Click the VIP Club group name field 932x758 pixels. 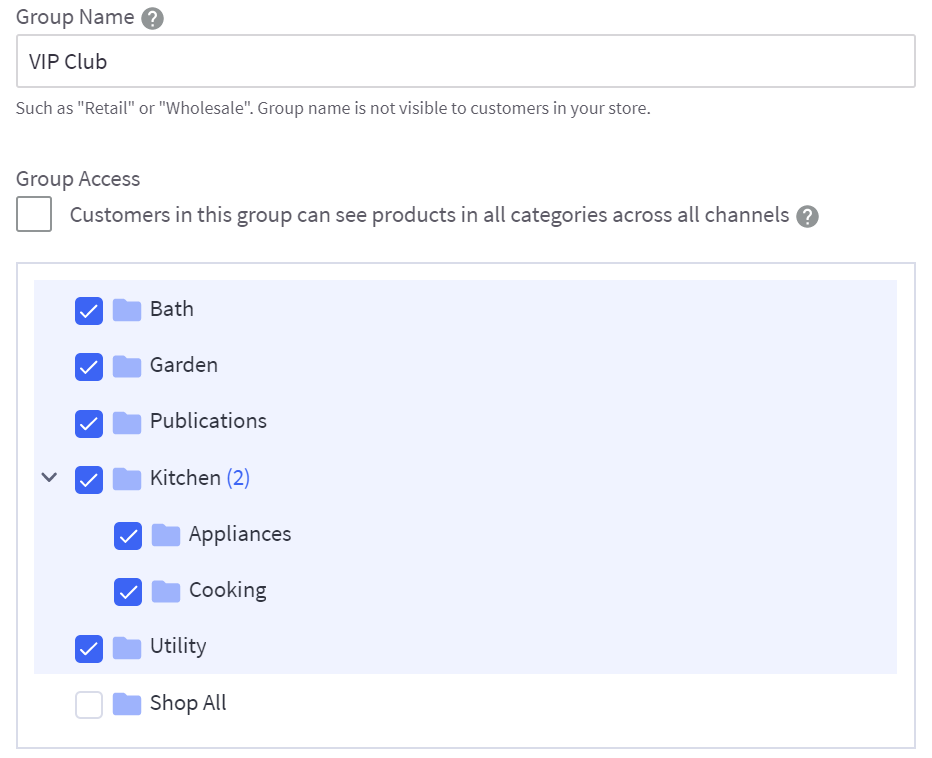(465, 61)
